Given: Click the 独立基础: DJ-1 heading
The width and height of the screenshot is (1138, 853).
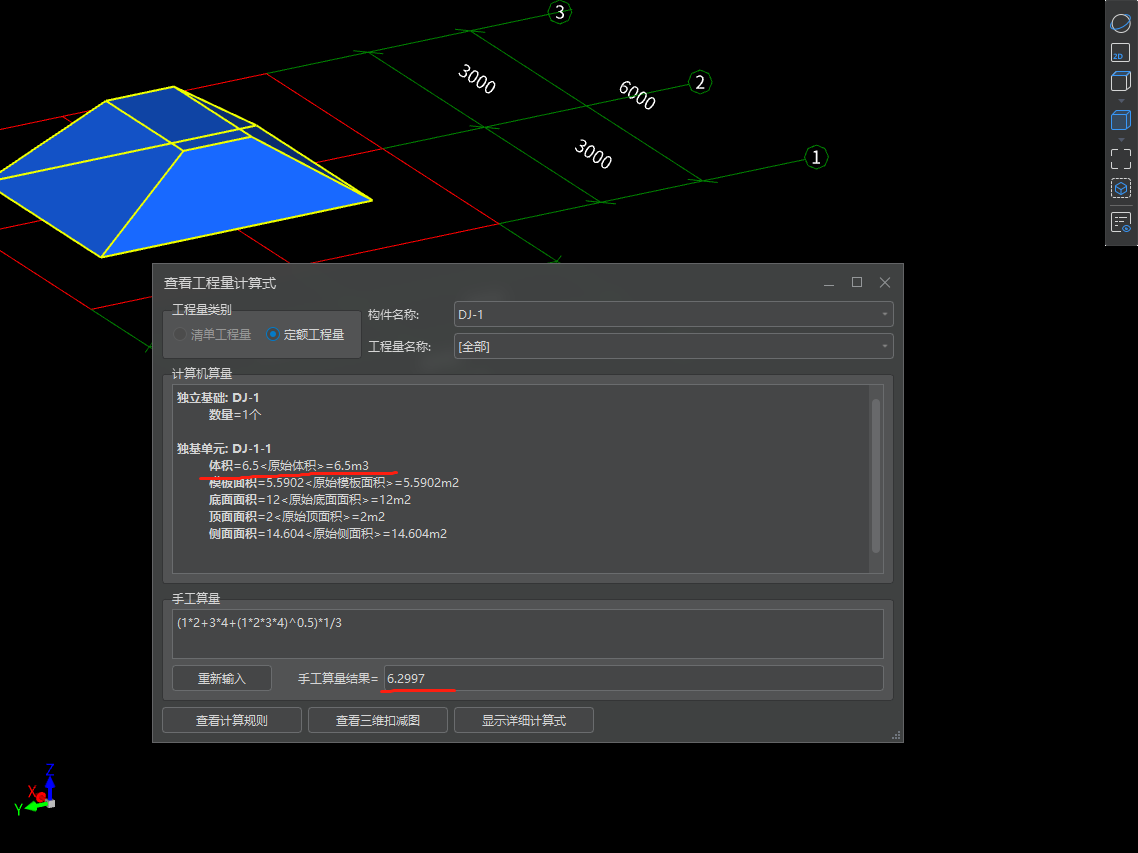Looking at the screenshot, I should tap(218, 398).
